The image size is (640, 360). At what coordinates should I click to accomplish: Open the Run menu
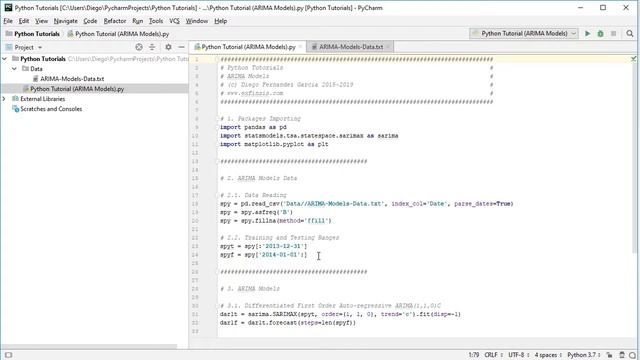(x=138, y=21)
